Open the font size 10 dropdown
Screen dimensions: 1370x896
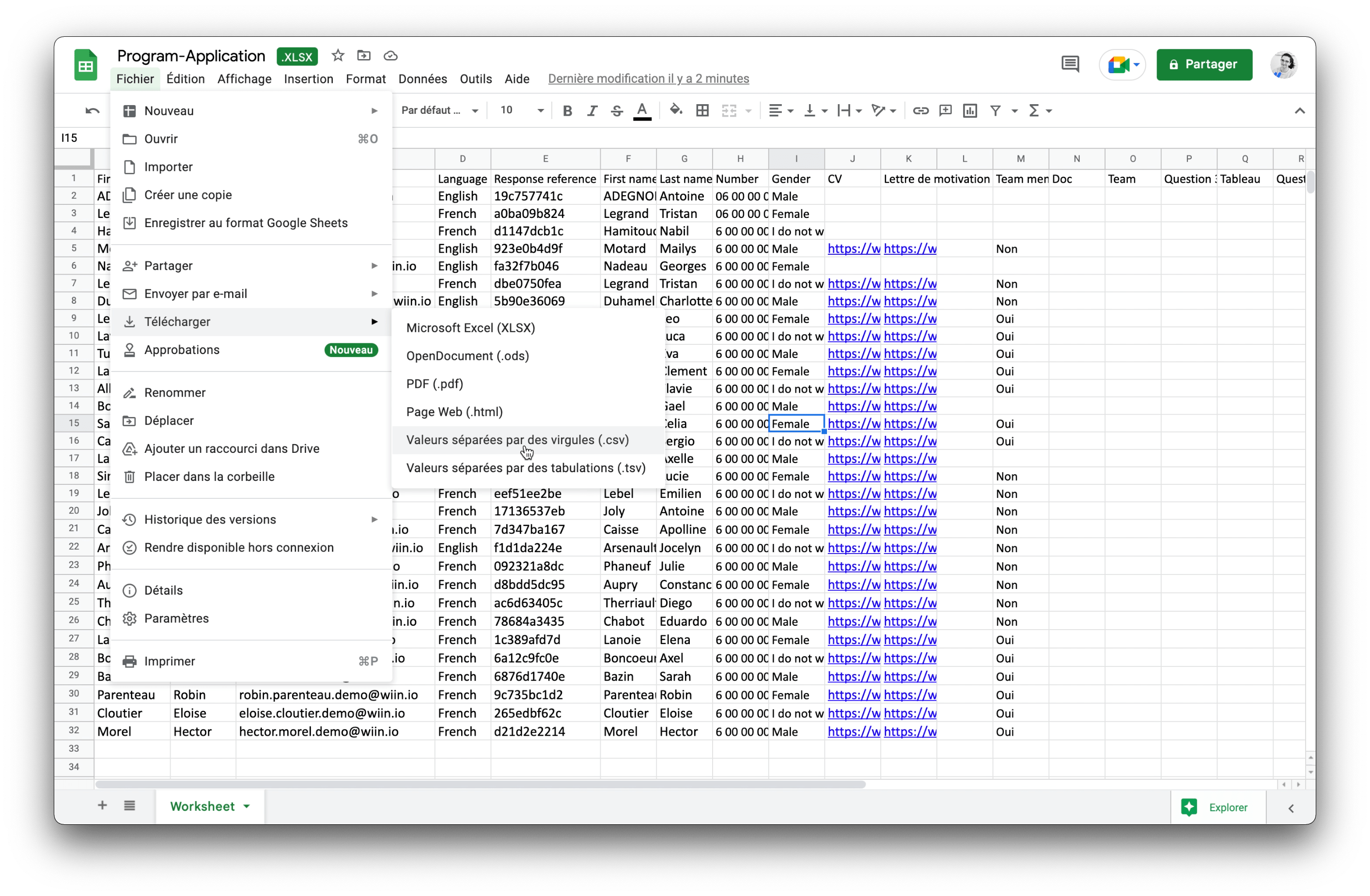522,110
